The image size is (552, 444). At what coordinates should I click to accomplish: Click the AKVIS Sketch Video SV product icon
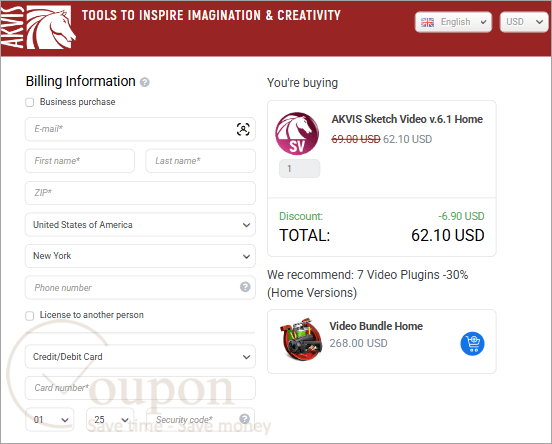(x=297, y=133)
